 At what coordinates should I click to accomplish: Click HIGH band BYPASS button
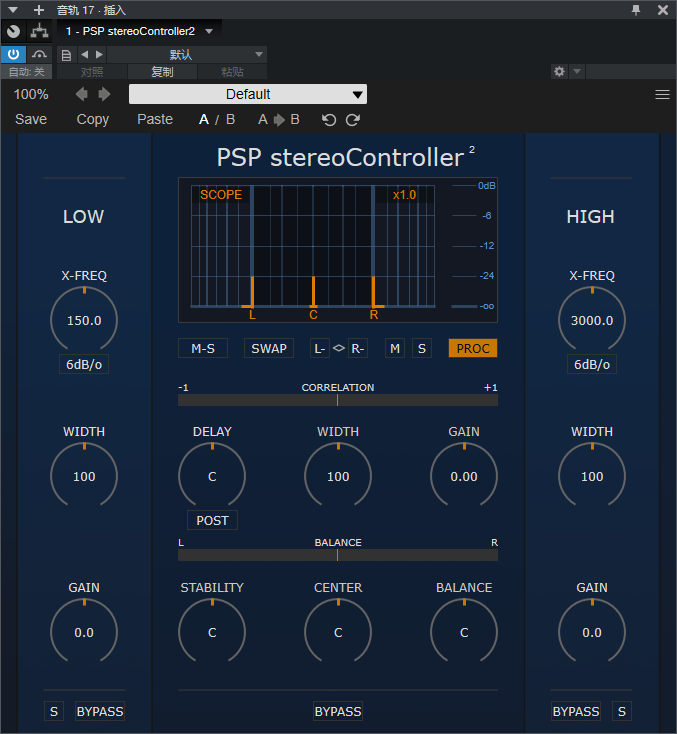click(x=576, y=712)
